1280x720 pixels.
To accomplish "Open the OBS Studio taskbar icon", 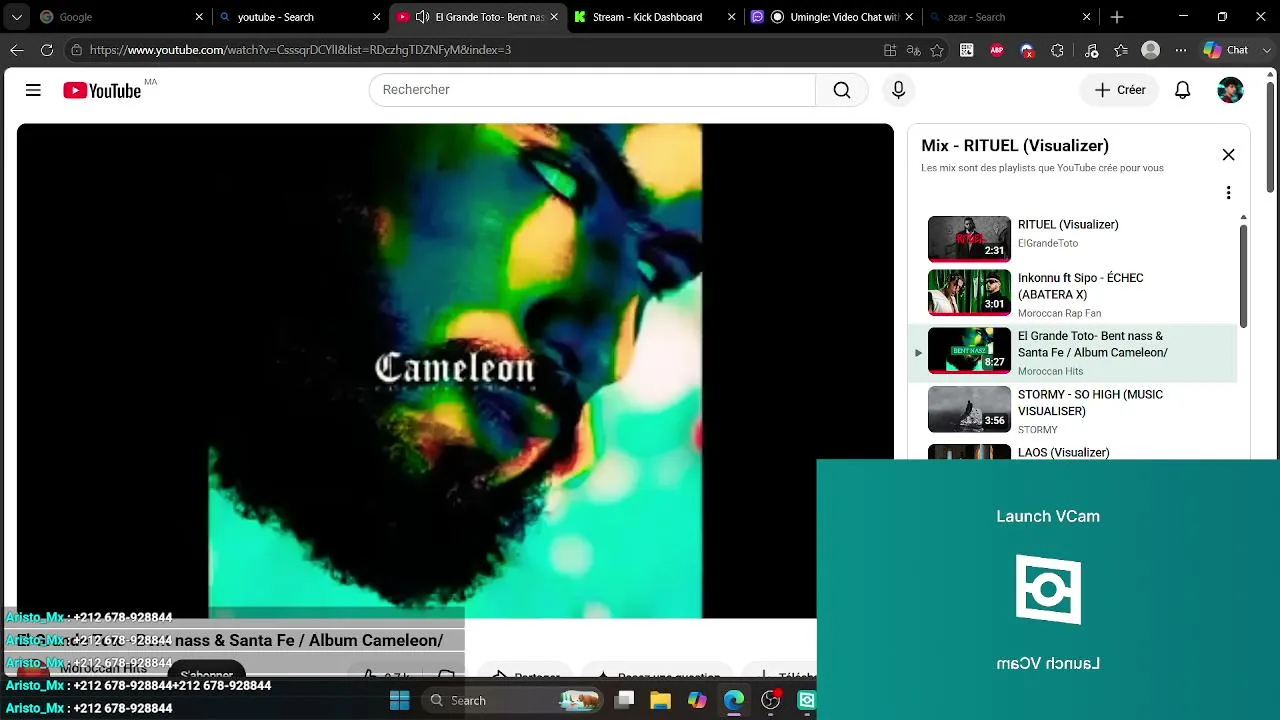I will click(x=771, y=700).
